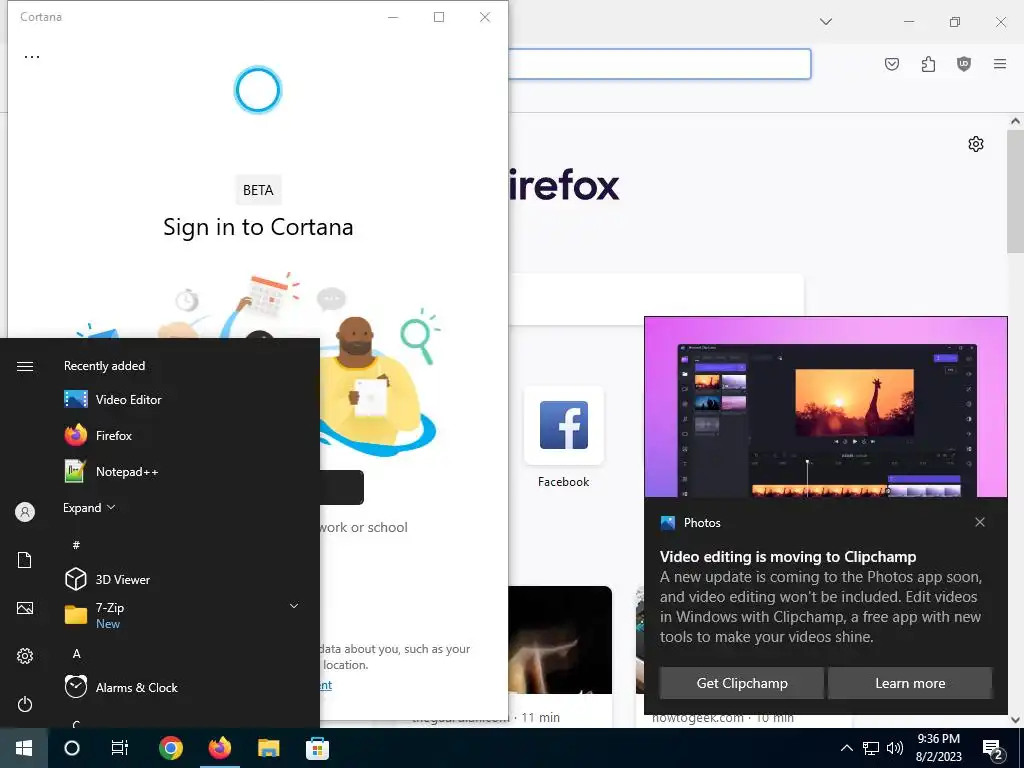Image resolution: width=1024 pixels, height=768 pixels.
Task: Jump to the A letter header
Action: pos(76,653)
